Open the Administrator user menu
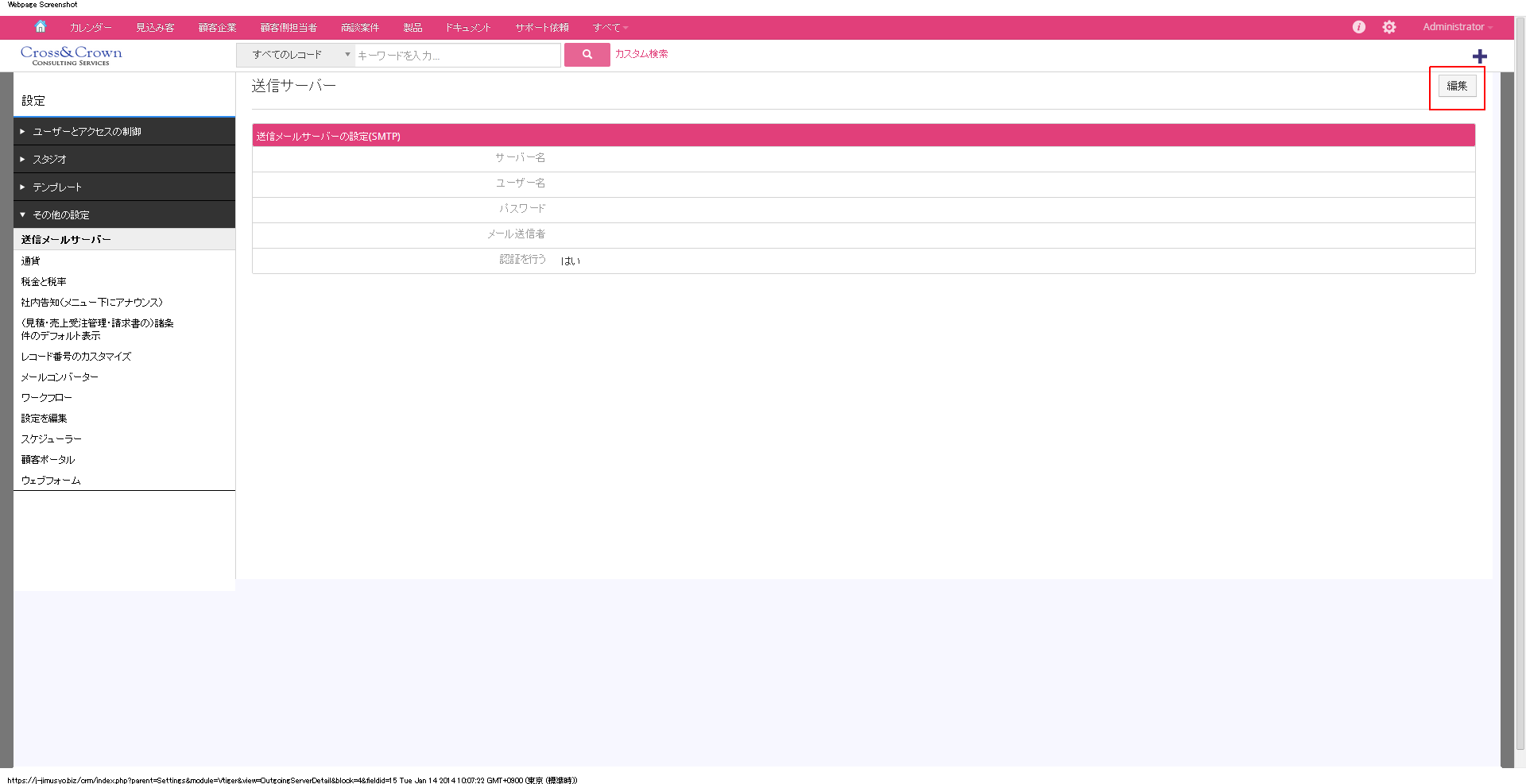 [x=1457, y=27]
